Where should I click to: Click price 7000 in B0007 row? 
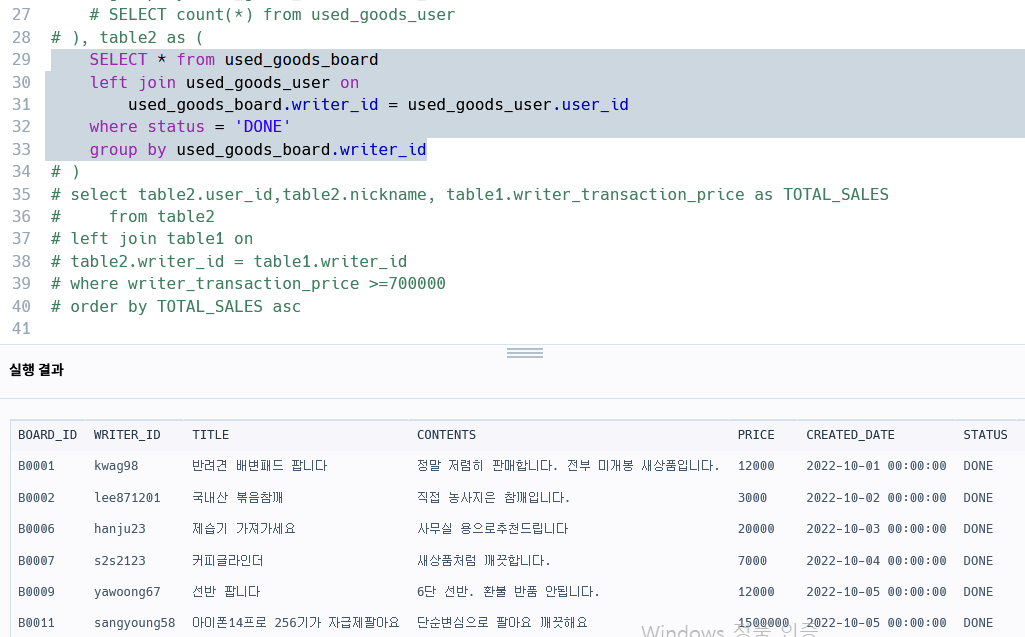[x=752, y=560]
